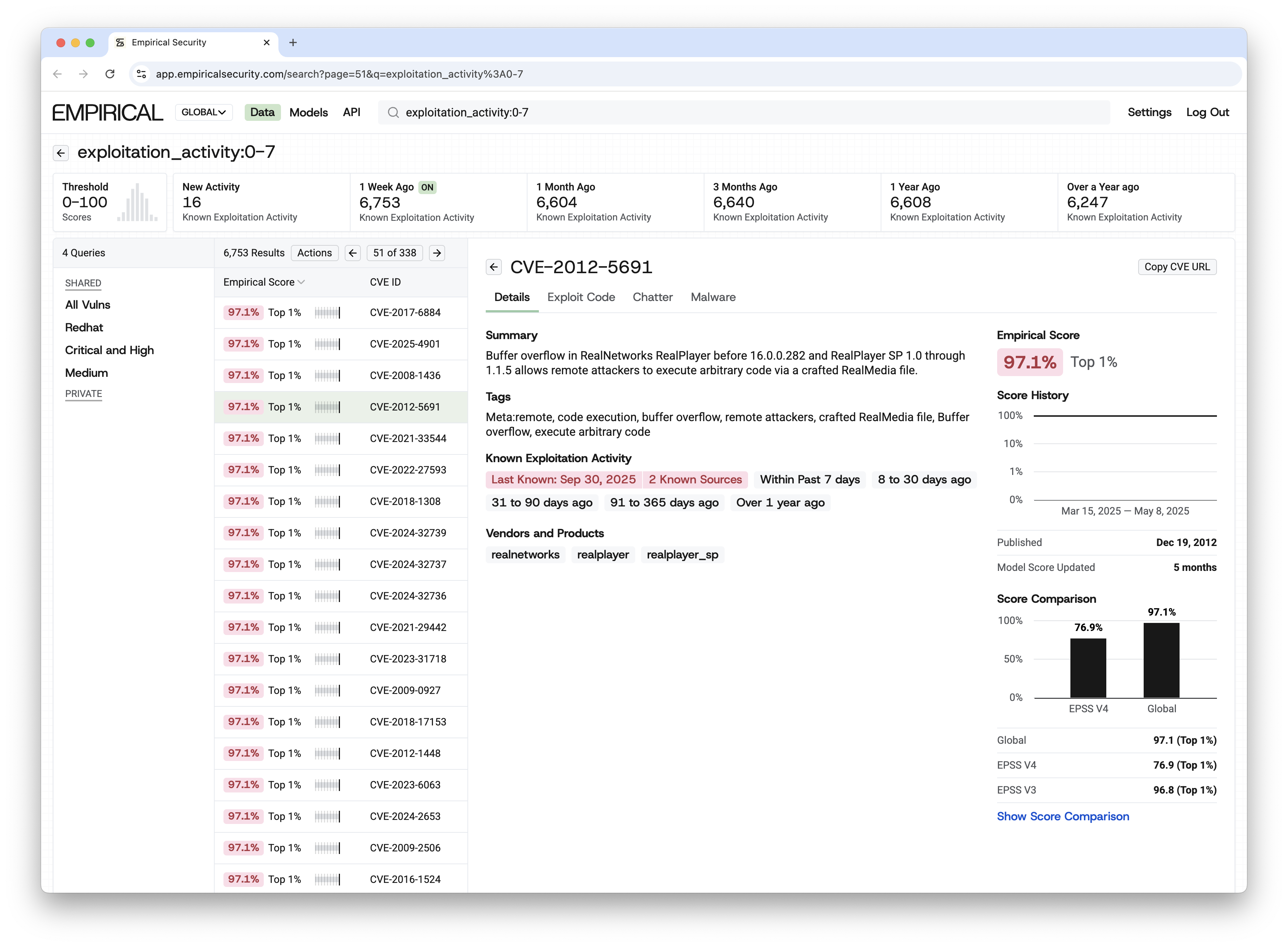The image size is (1288, 947).
Task: Sort by Empirical Score column chevron
Action: [301, 282]
